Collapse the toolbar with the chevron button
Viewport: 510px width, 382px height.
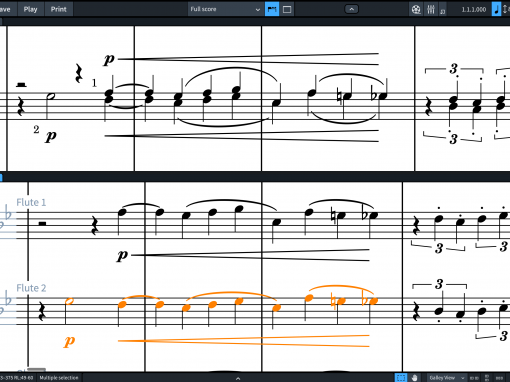[x=351, y=9]
